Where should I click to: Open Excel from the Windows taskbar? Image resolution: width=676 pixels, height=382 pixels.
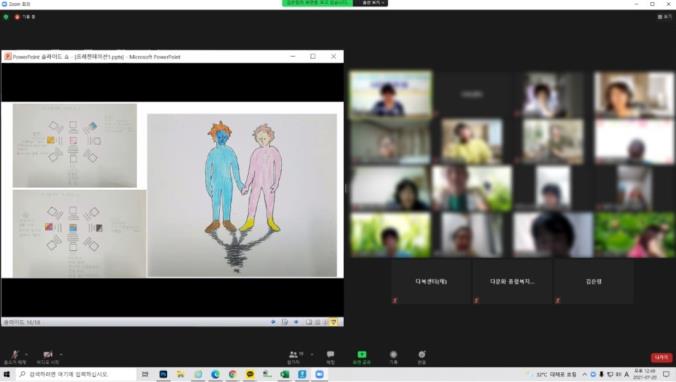[x=285, y=374]
